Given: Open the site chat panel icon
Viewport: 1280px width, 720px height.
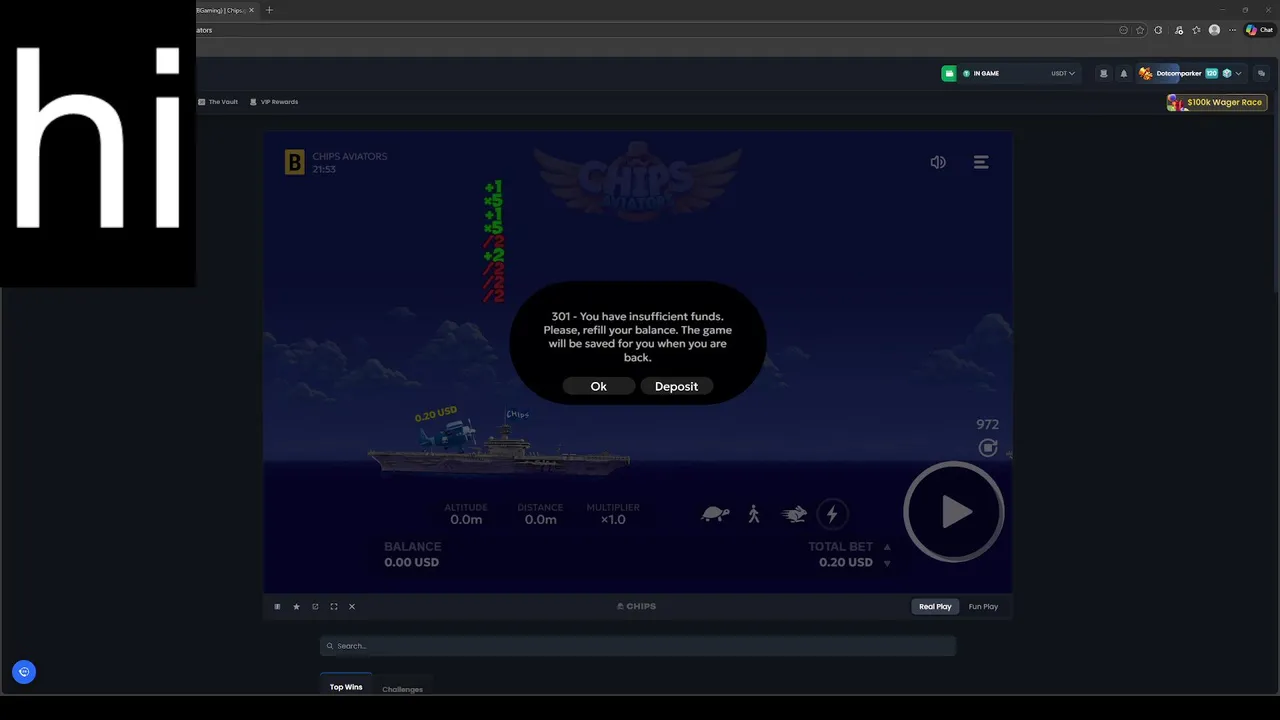Looking at the screenshot, I should [1261, 73].
